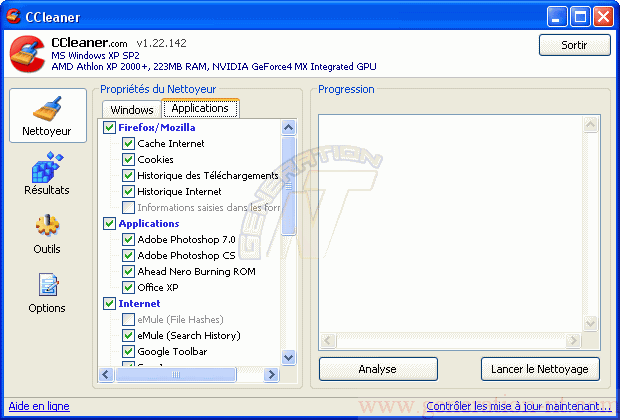Click Progression pane scroll up arrow
Image resolution: width=620 pixels, height=420 pixels.
click(x=590, y=125)
